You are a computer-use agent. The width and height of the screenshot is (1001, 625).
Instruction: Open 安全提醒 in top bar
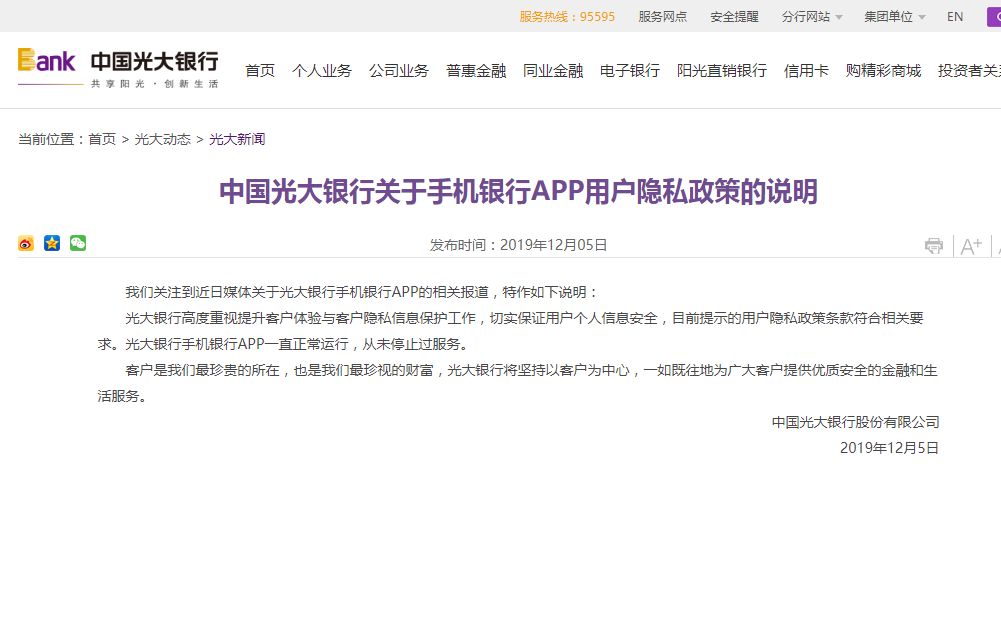734,17
